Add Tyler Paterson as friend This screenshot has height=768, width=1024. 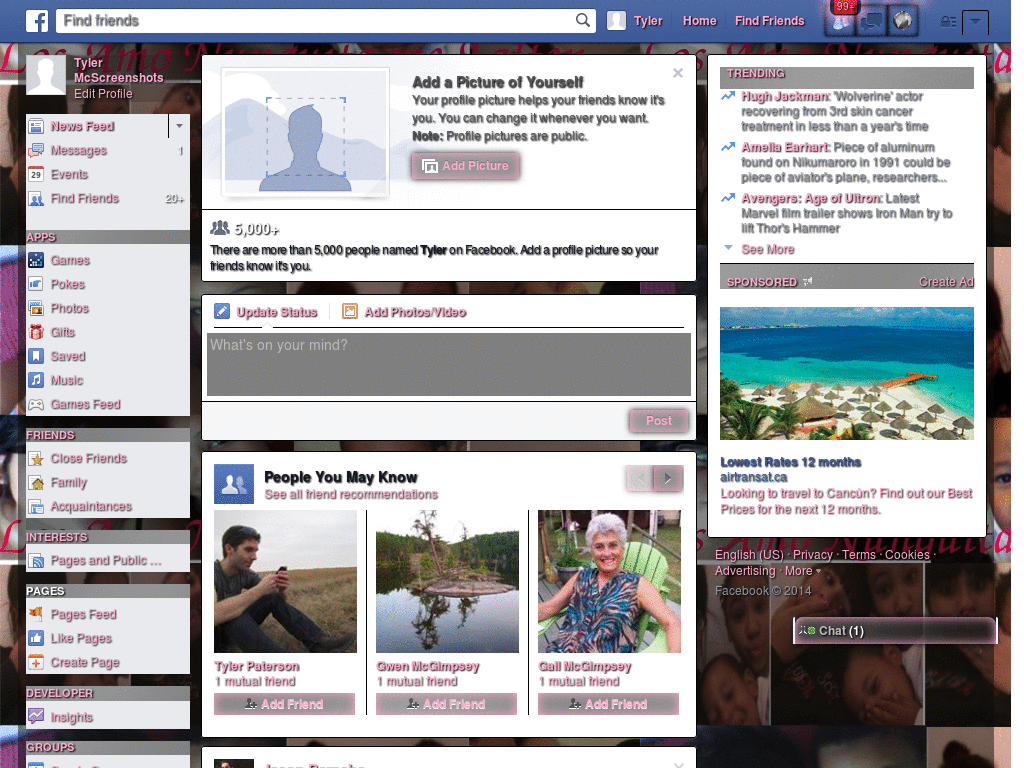point(284,705)
